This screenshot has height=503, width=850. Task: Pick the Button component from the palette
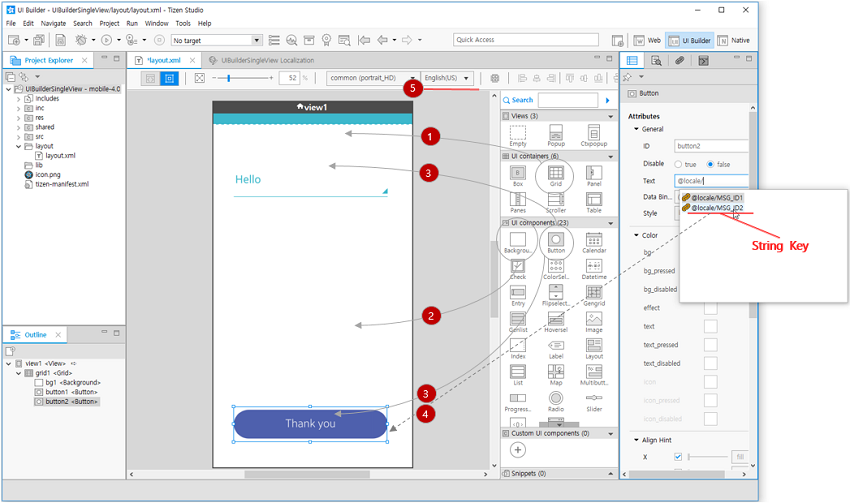coord(556,241)
